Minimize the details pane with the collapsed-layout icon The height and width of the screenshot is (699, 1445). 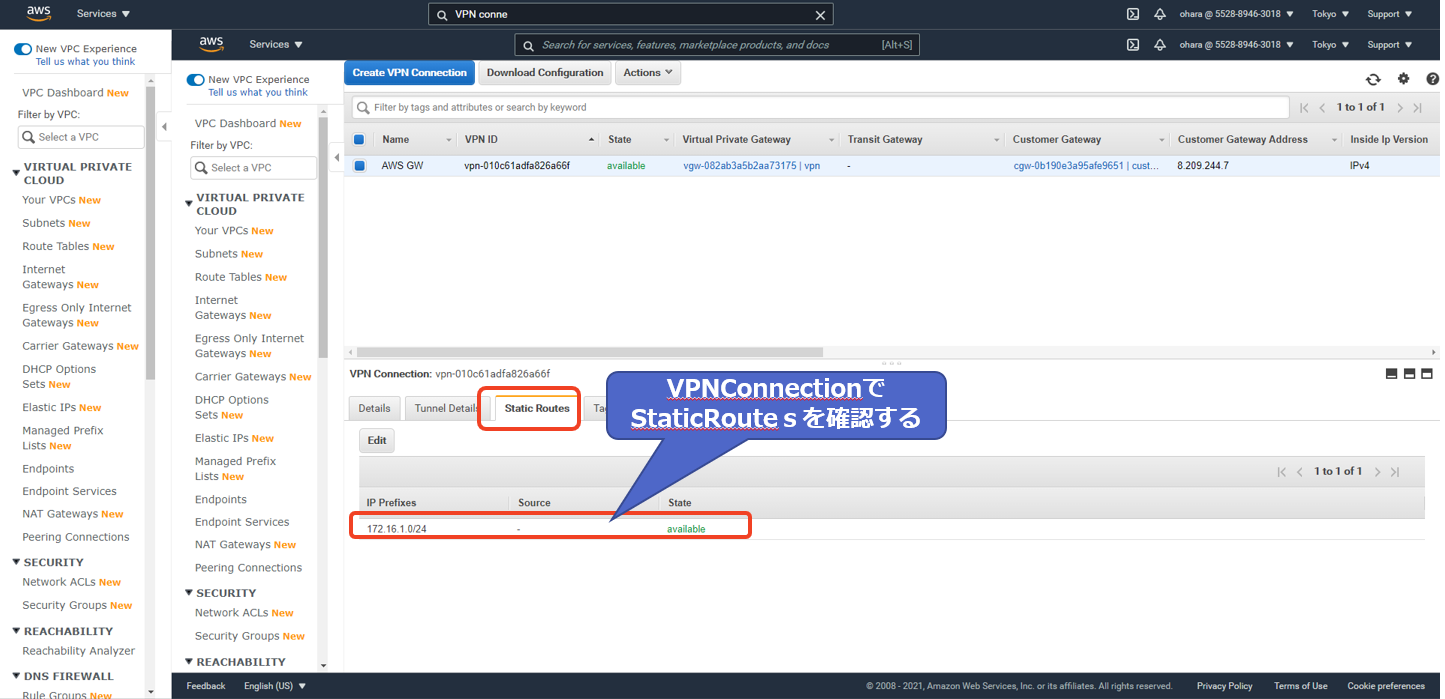tap(1391, 374)
